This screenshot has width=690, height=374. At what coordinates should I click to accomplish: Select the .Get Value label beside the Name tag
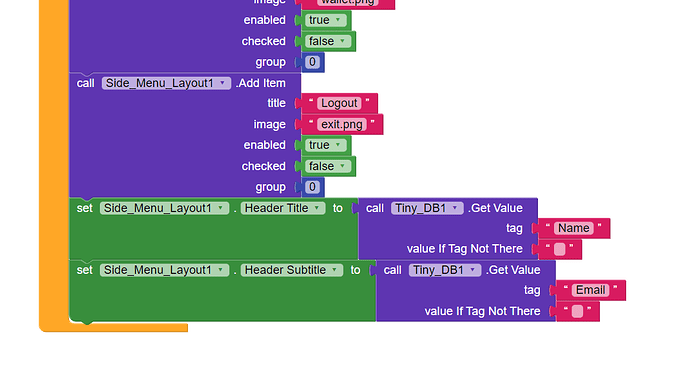tap(495, 208)
